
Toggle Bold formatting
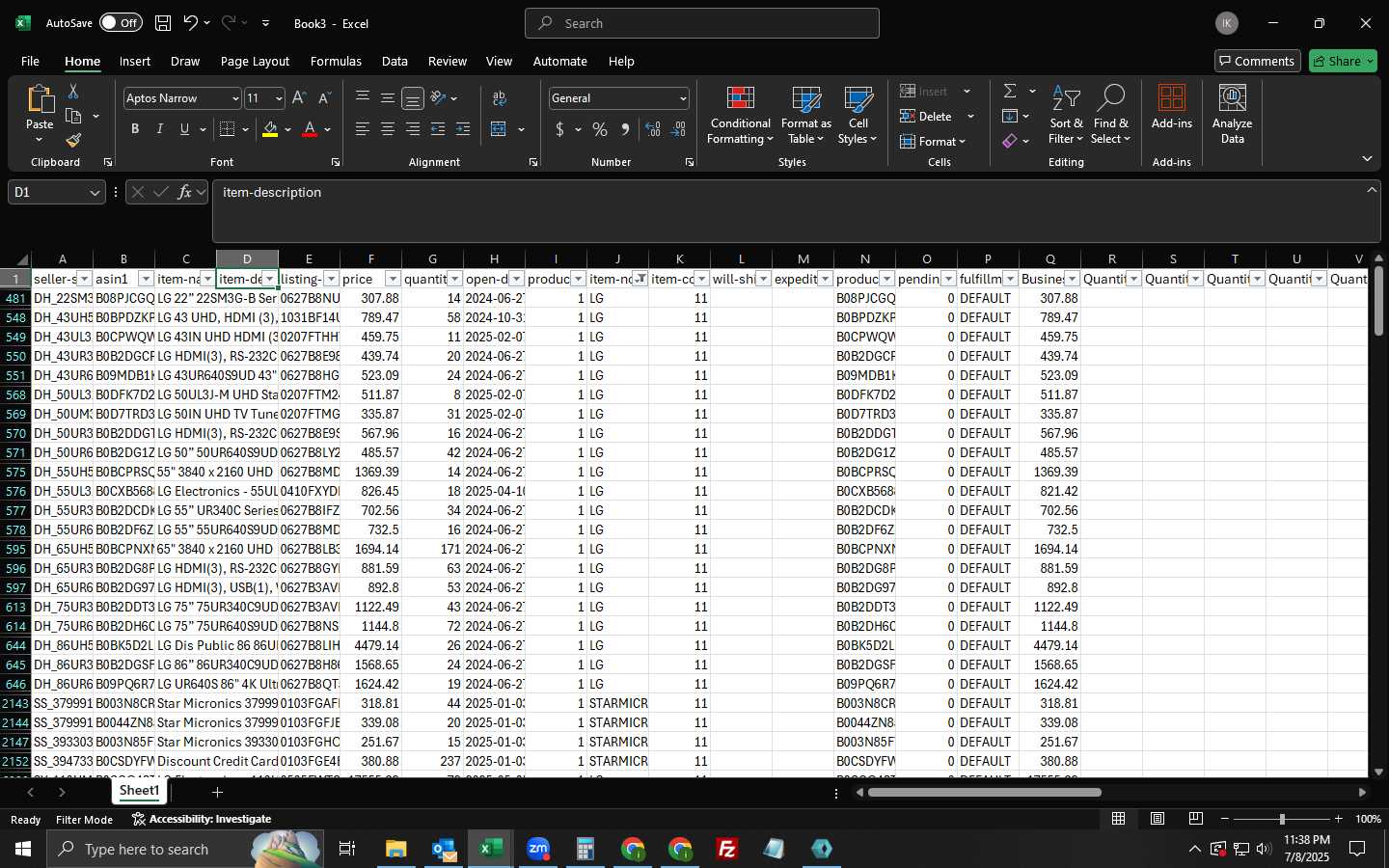[x=135, y=129]
